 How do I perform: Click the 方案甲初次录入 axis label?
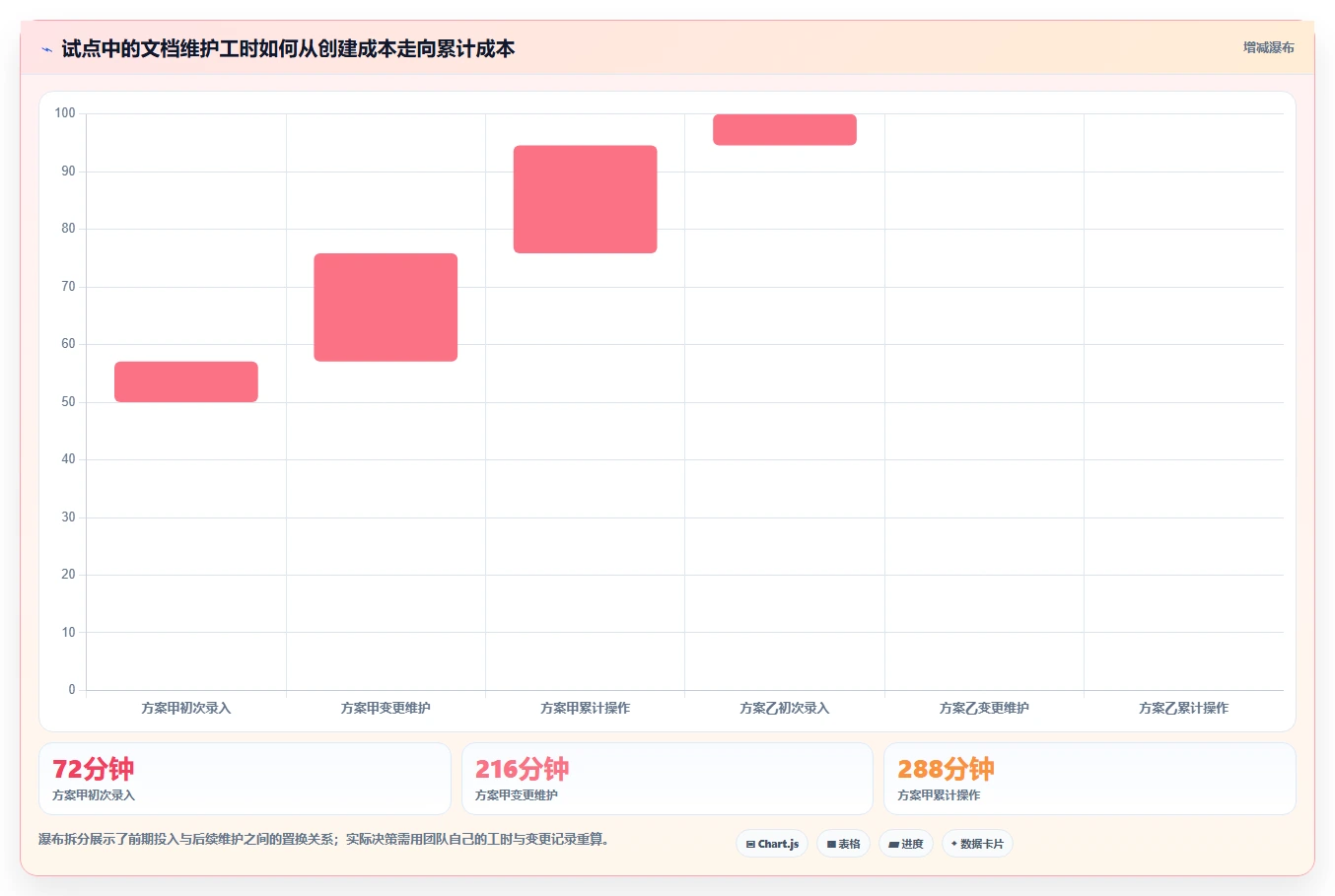pos(186,708)
